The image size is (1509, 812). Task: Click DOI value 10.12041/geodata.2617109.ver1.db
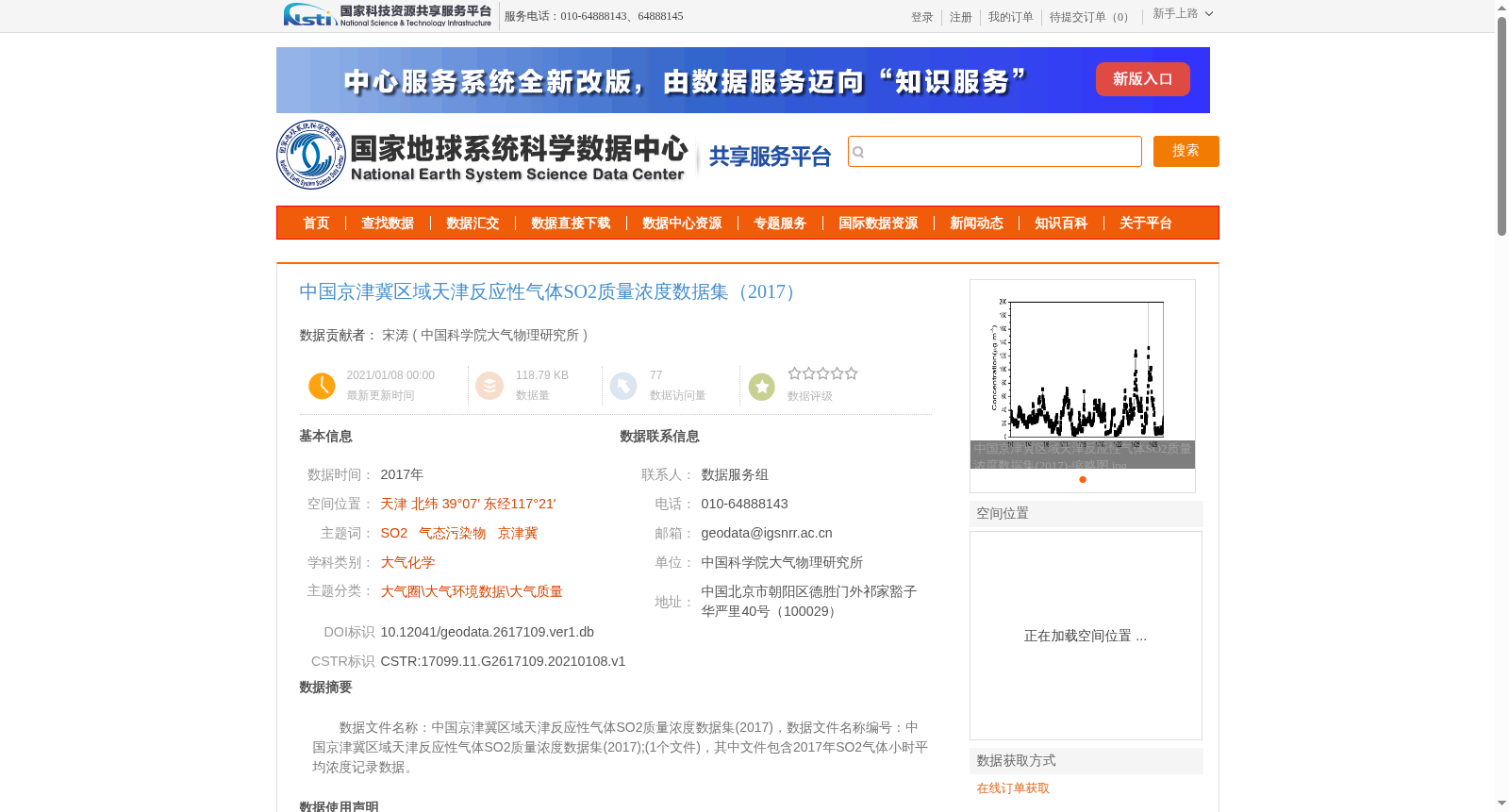pos(487,632)
